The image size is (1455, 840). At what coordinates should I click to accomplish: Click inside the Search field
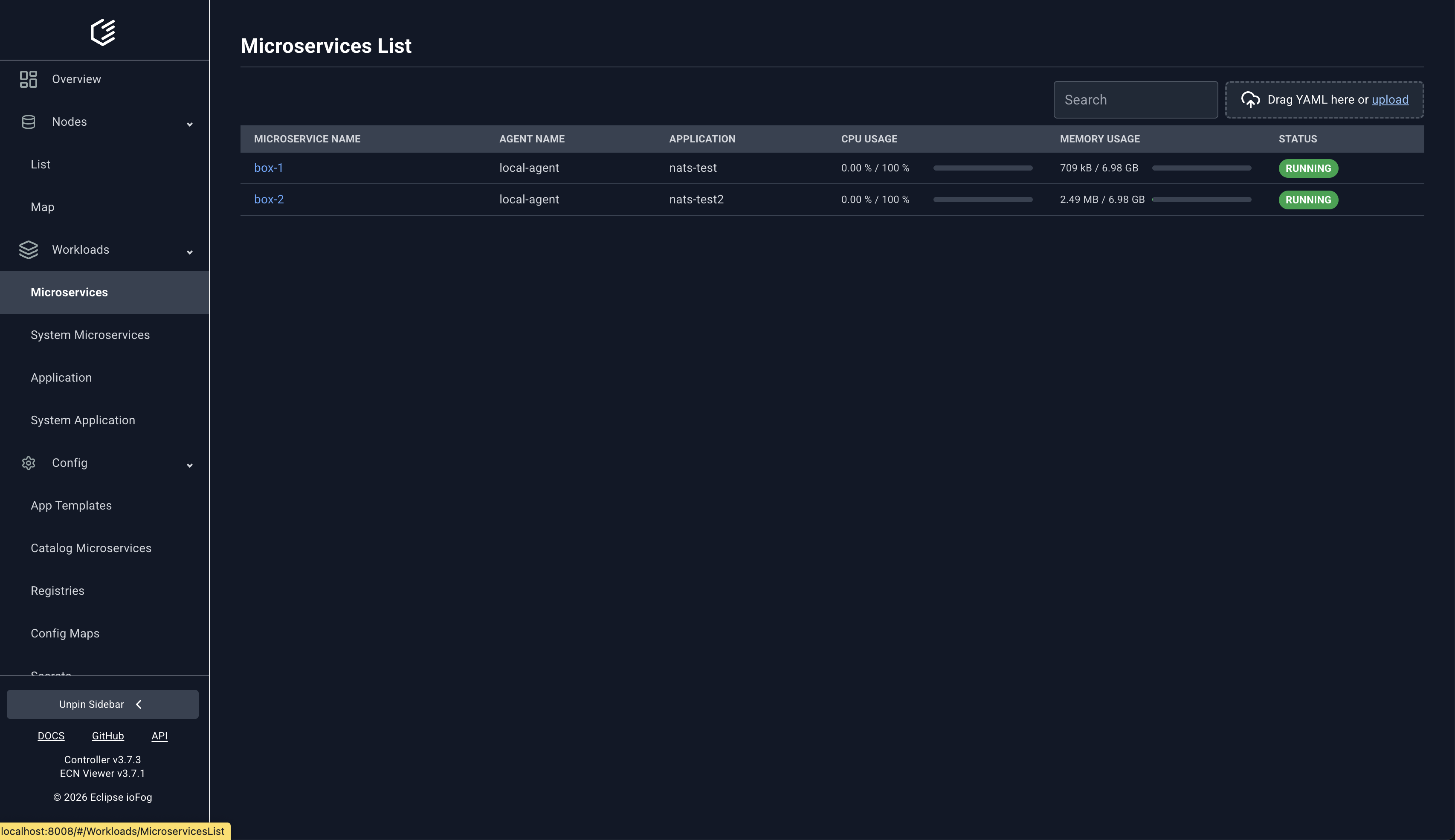(1135, 99)
